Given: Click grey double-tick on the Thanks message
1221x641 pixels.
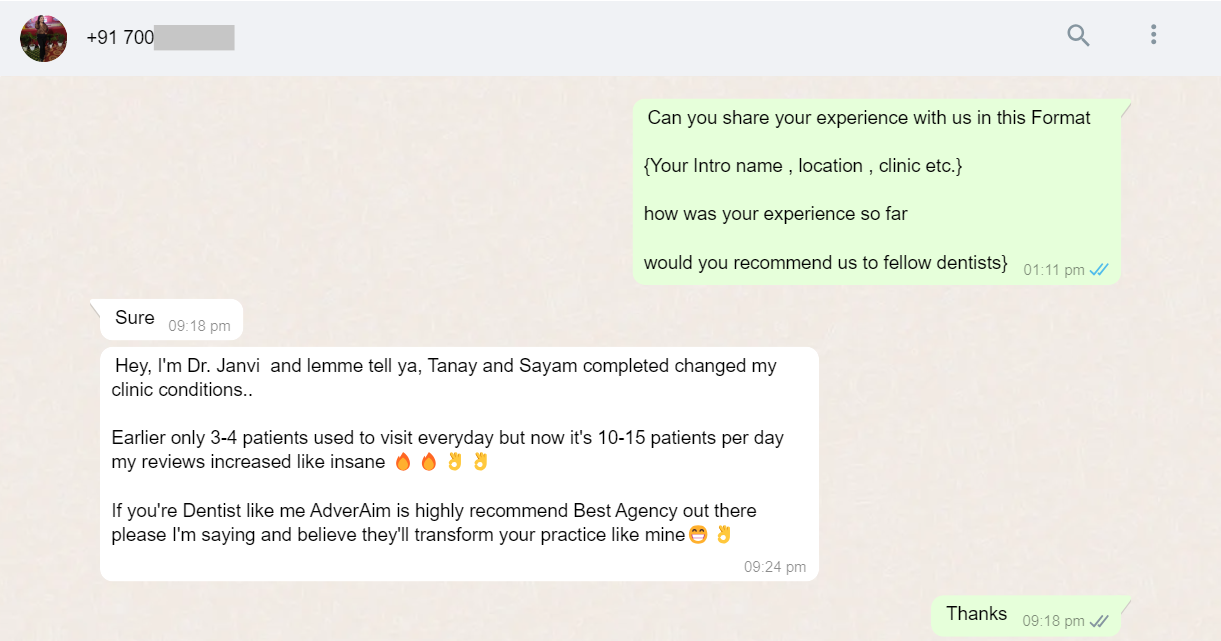Looking at the screenshot, I should click(x=1099, y=621).
